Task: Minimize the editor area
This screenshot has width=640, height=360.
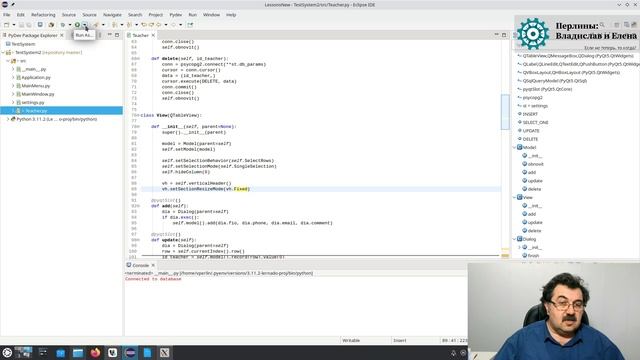Action: [496, 35]
